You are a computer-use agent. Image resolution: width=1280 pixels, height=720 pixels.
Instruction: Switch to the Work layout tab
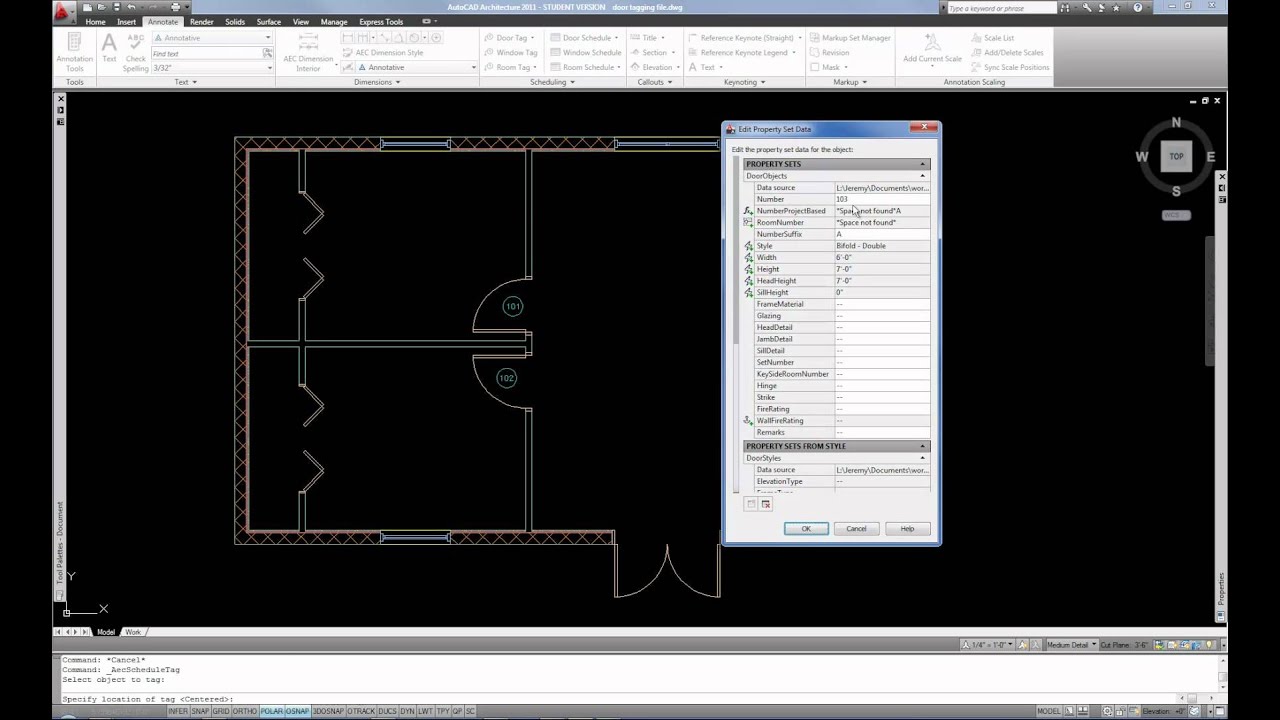(133, 632)
